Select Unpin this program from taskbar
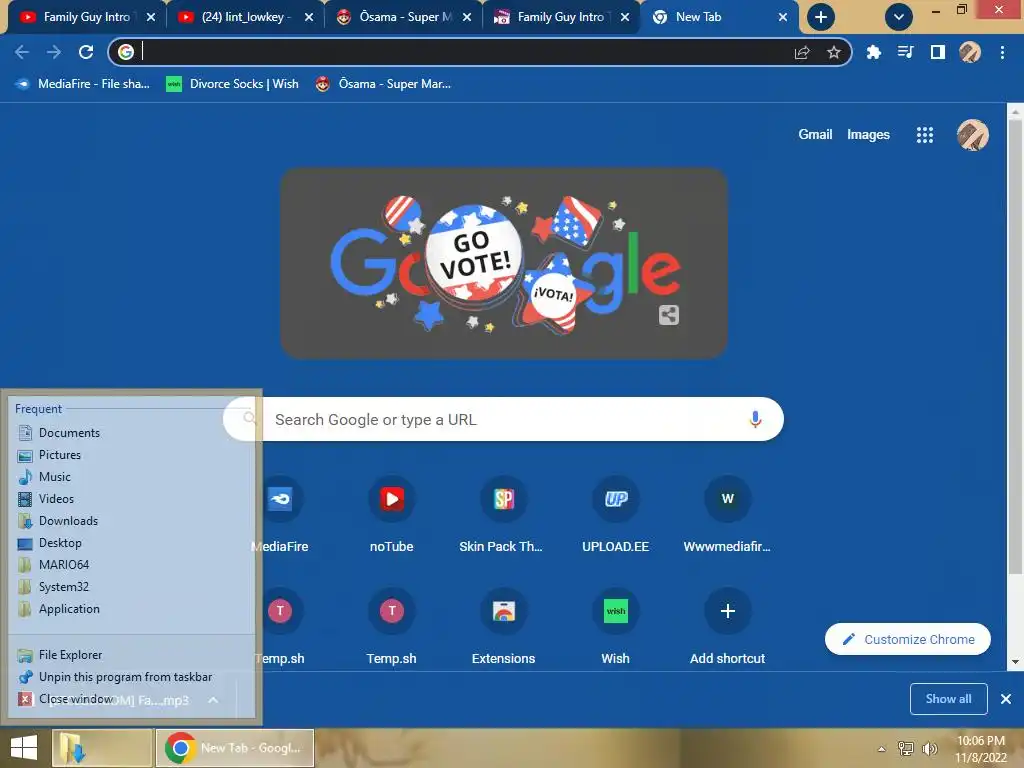Viewport: 1024px width, 768px height. [x=131, y=677]
